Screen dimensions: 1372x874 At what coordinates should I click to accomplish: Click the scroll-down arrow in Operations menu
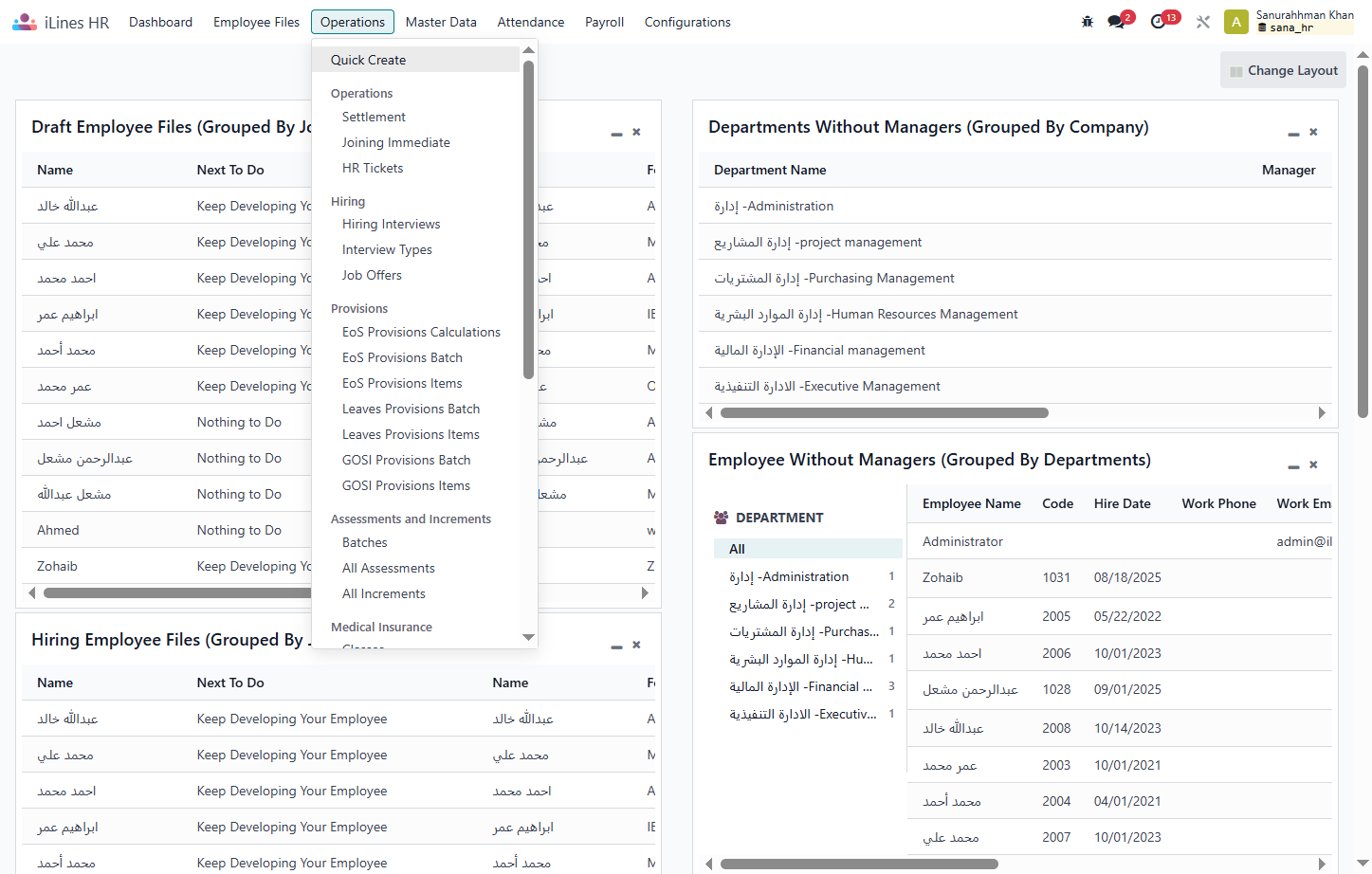coord(529,637)
